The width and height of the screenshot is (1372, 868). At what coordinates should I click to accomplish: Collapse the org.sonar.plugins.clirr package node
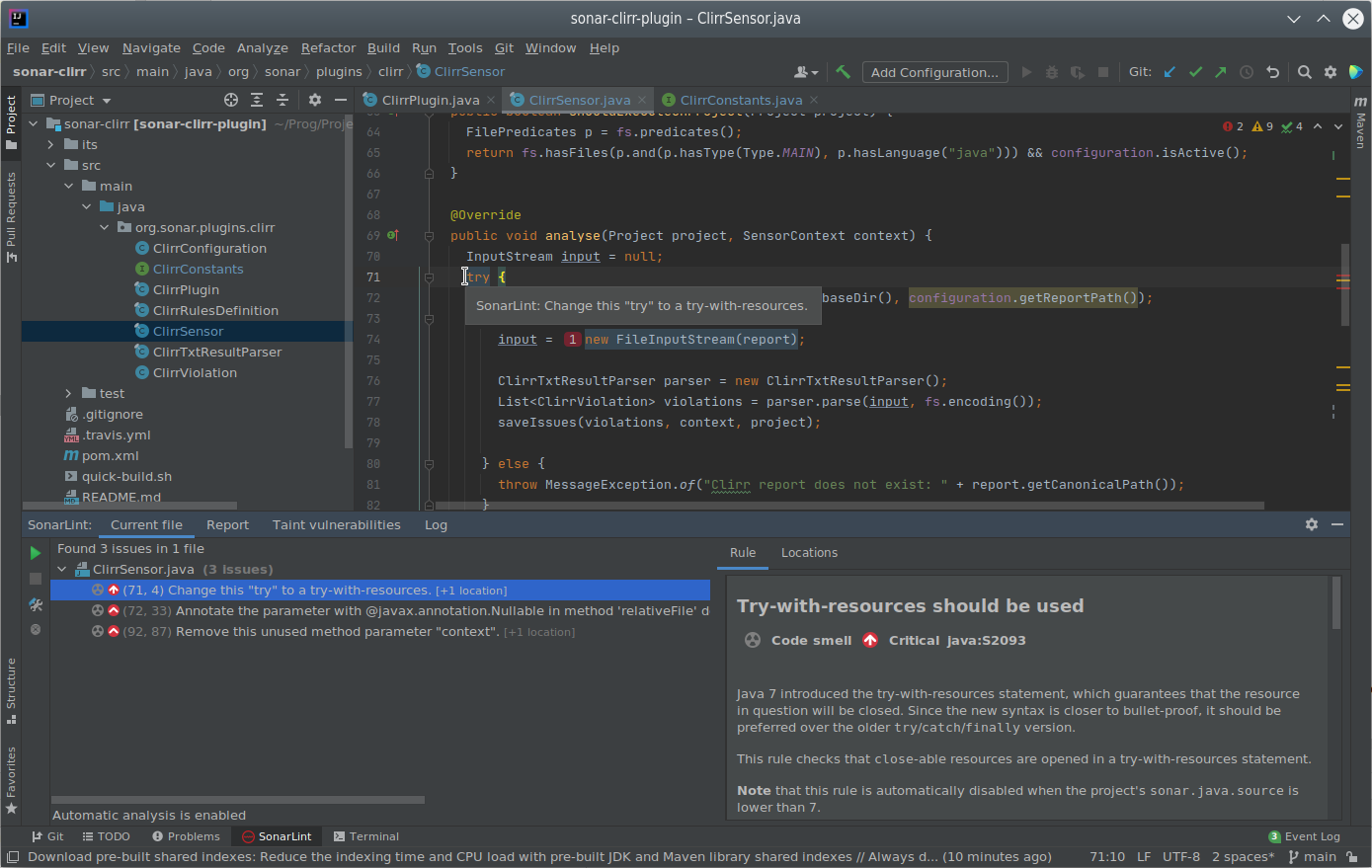tap(104, 227)
